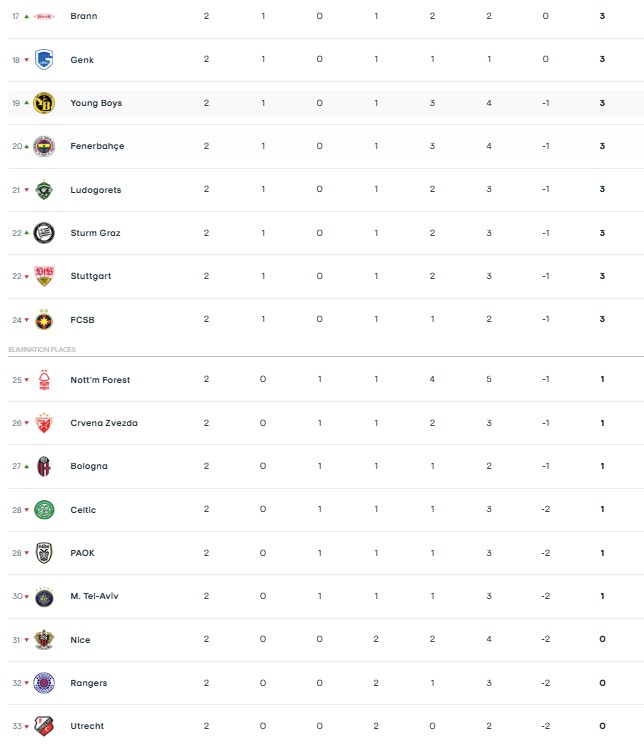The width and height of the screenshot is (644, 744).
Task: Click the Celtic club badge
Action: click(44, 510)
